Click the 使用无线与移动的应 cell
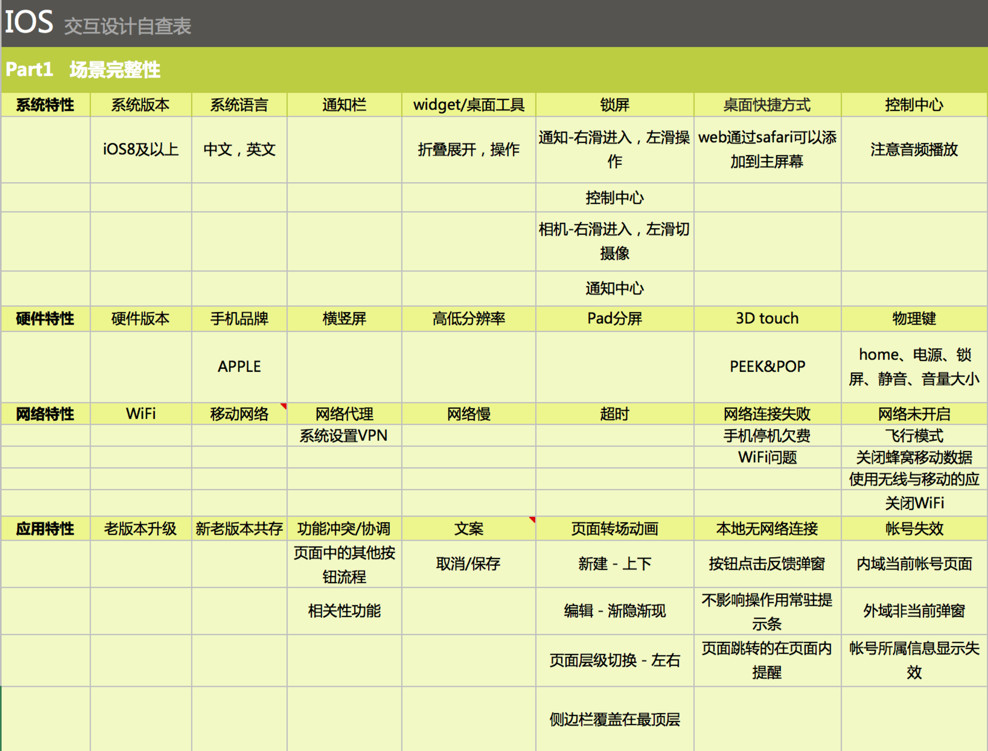Viewport: 988px width, 751px height. coord(914,479)
